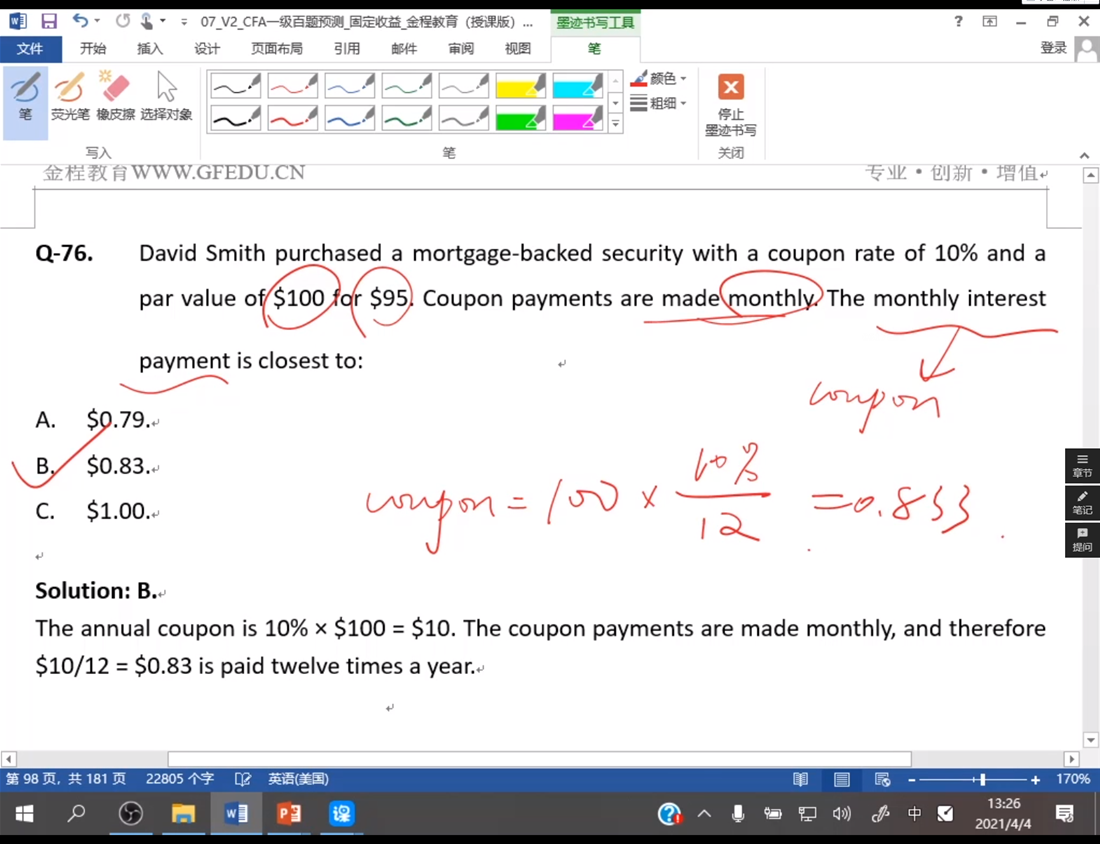Viewport: 1100px width, 844px height.
Task: Choose the thin red pen style
Action: (293, 86)
